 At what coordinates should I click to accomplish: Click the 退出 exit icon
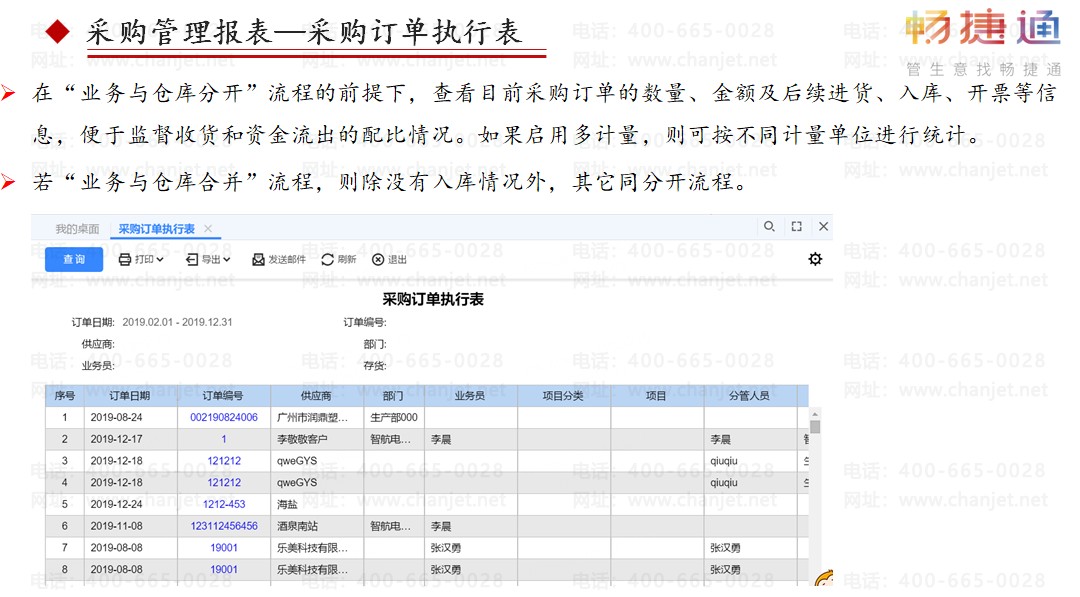378,260
